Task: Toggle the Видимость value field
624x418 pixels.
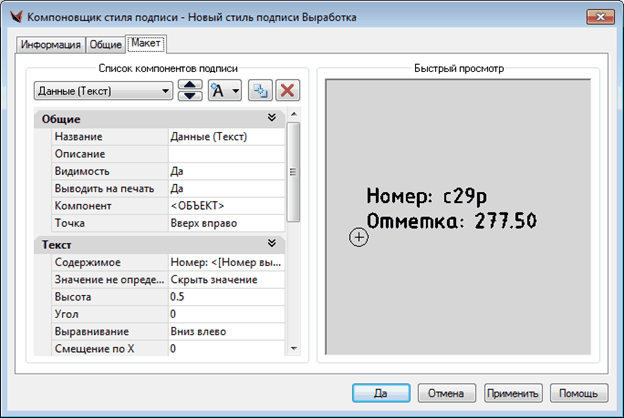Action: click(x=226, y=171)
